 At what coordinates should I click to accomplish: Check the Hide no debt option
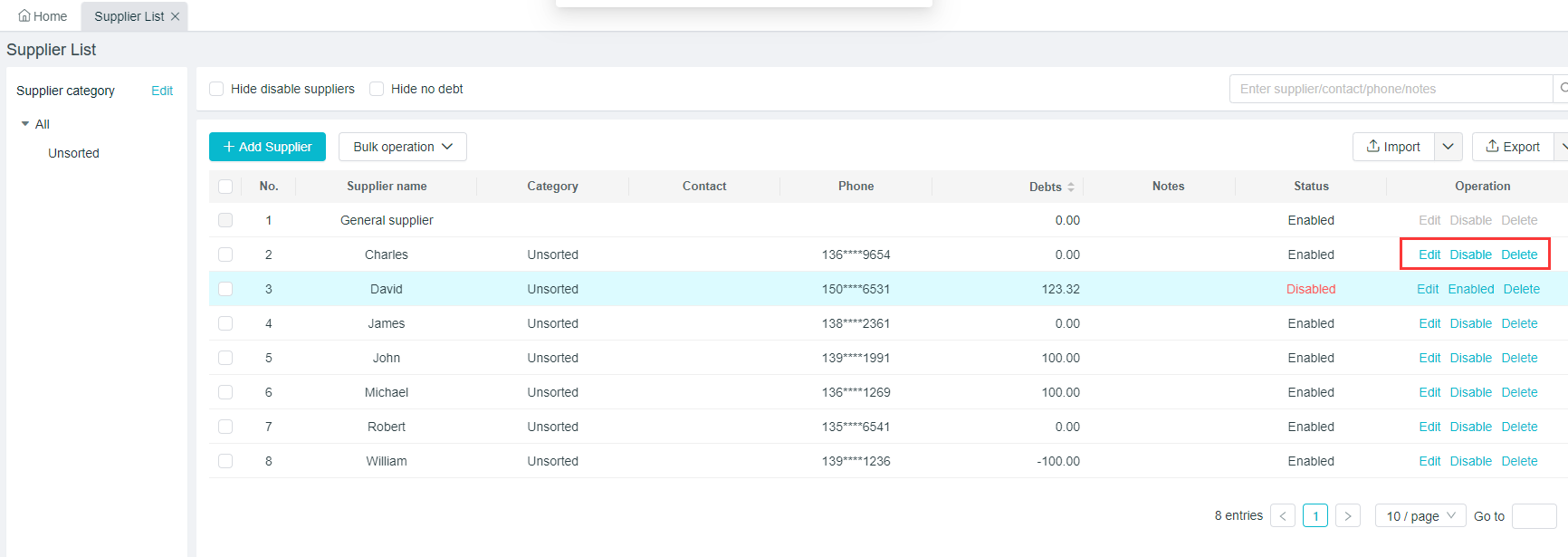[x=377, y=89]
